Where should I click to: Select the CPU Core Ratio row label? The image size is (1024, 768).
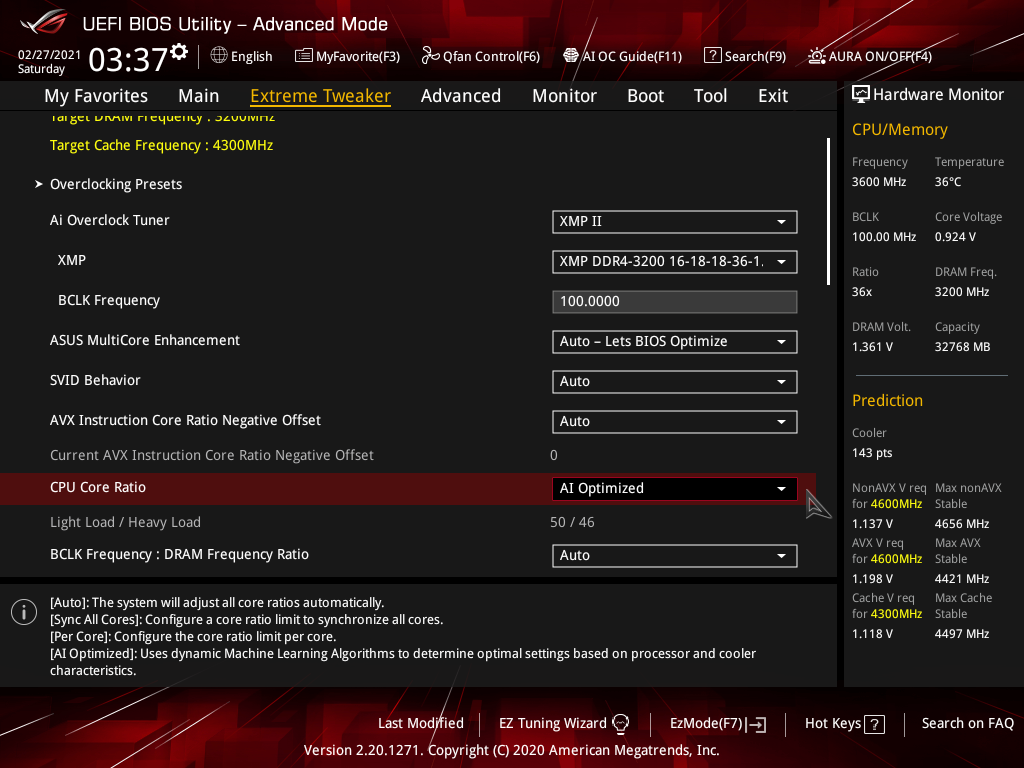point(98,487)
